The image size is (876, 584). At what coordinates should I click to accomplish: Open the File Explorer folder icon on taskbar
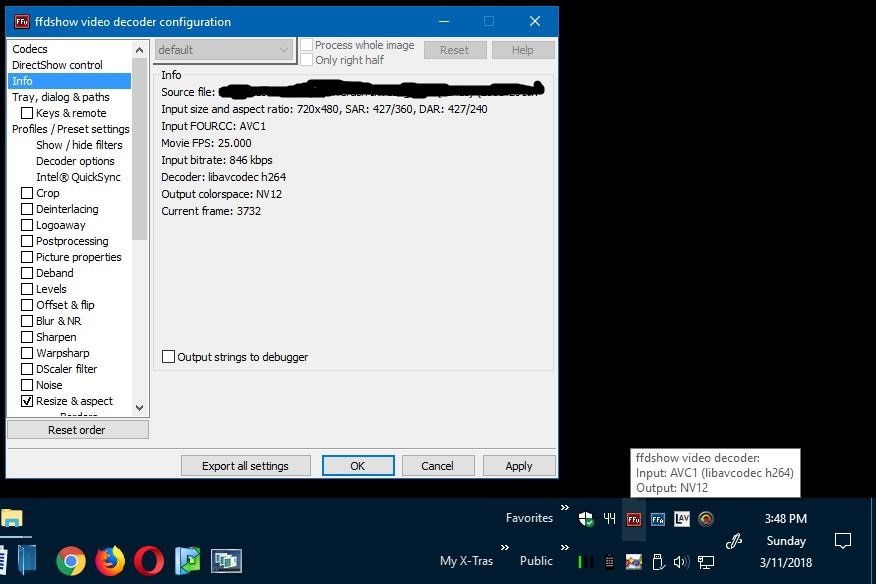coord(11,517)
